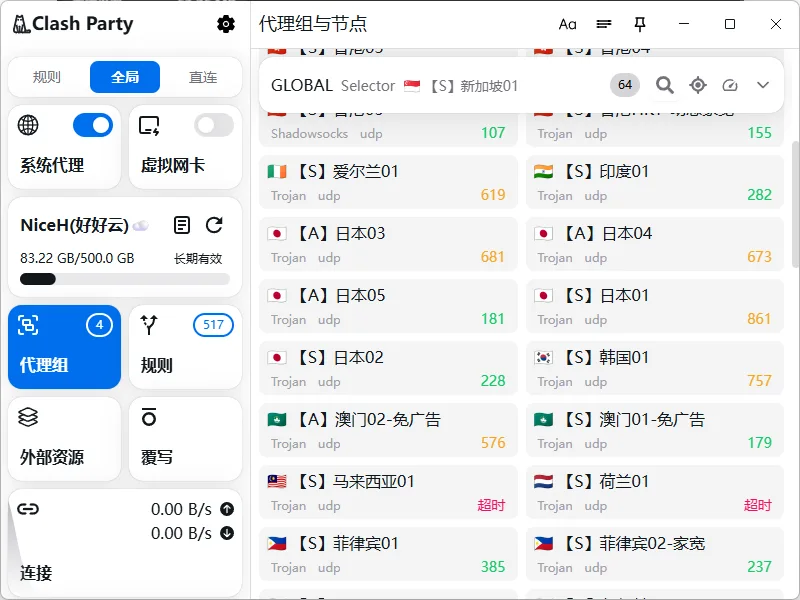Click the globe system proxy icon
800x600 pixels.
pyautogui.click(x=28, y=125)
